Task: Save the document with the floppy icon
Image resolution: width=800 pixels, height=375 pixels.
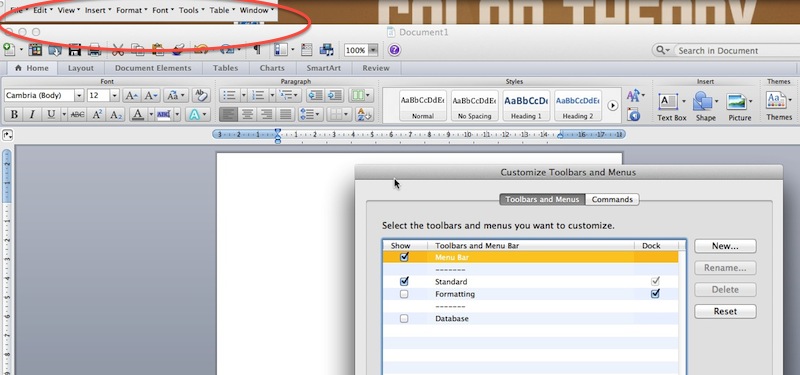Action: [74, 50]
